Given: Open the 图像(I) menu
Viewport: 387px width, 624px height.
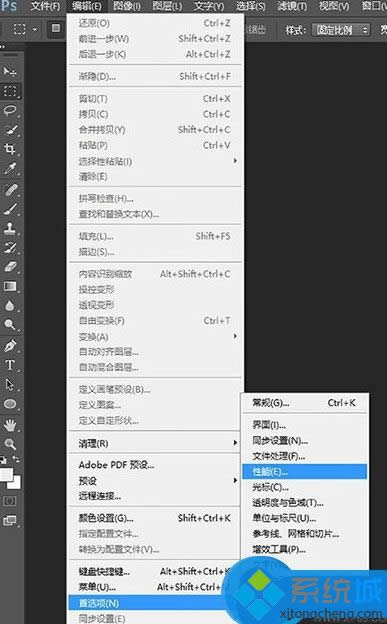Looking at the screenshot, I should click(x=127, y=6).
